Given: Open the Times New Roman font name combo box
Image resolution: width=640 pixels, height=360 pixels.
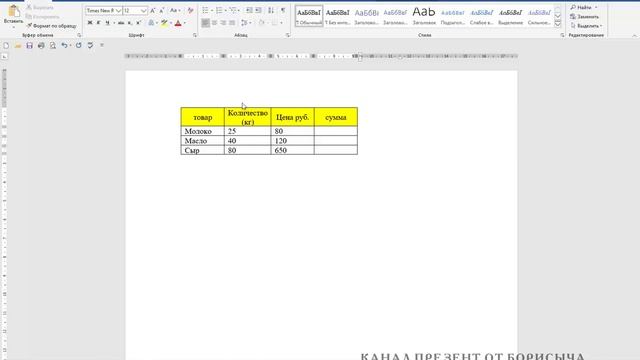Looking at the screenshot, I should pos(103,11).
